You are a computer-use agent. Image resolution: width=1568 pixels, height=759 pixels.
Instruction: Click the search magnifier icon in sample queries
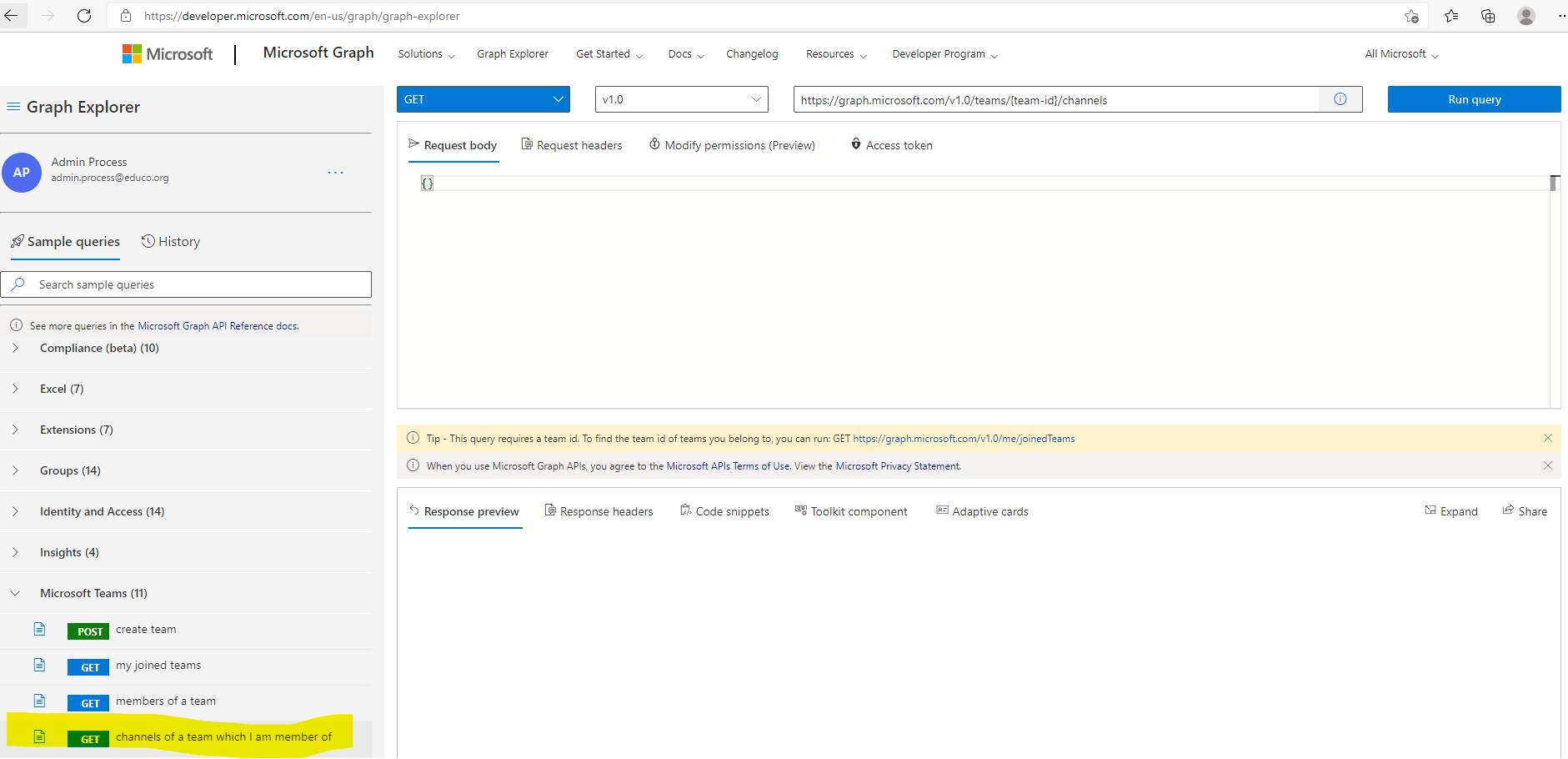[x=18, y=284]
